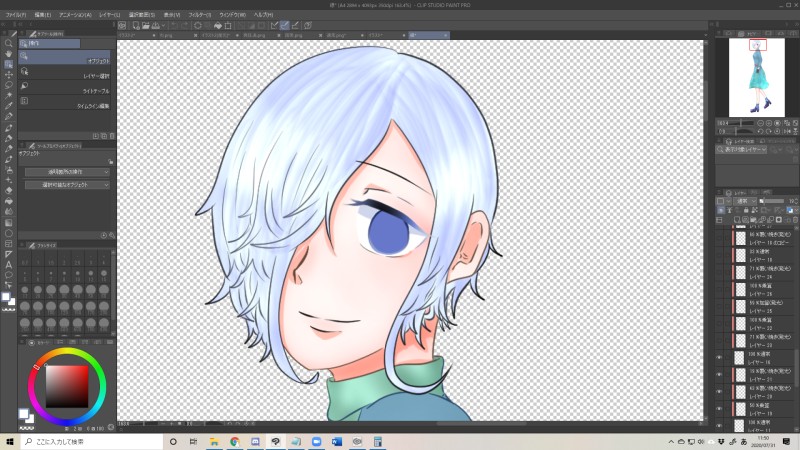The width and height of the screenshot is (800, 450).
Task: Show hidden layer 18 copy
Action: tap(719, 238)
